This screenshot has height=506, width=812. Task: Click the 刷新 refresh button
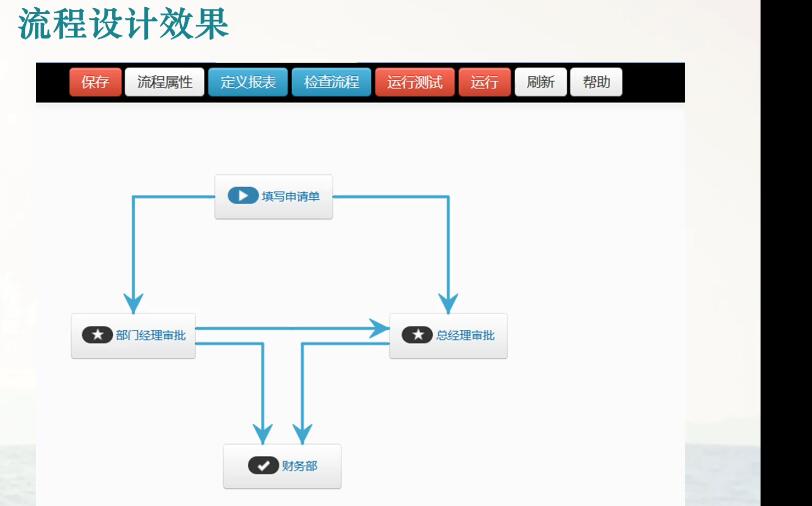(x=541, y=82)
